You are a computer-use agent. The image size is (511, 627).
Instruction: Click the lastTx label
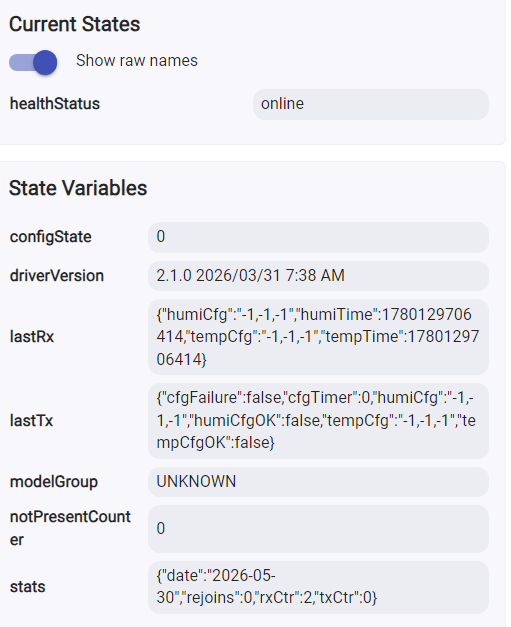31,421
